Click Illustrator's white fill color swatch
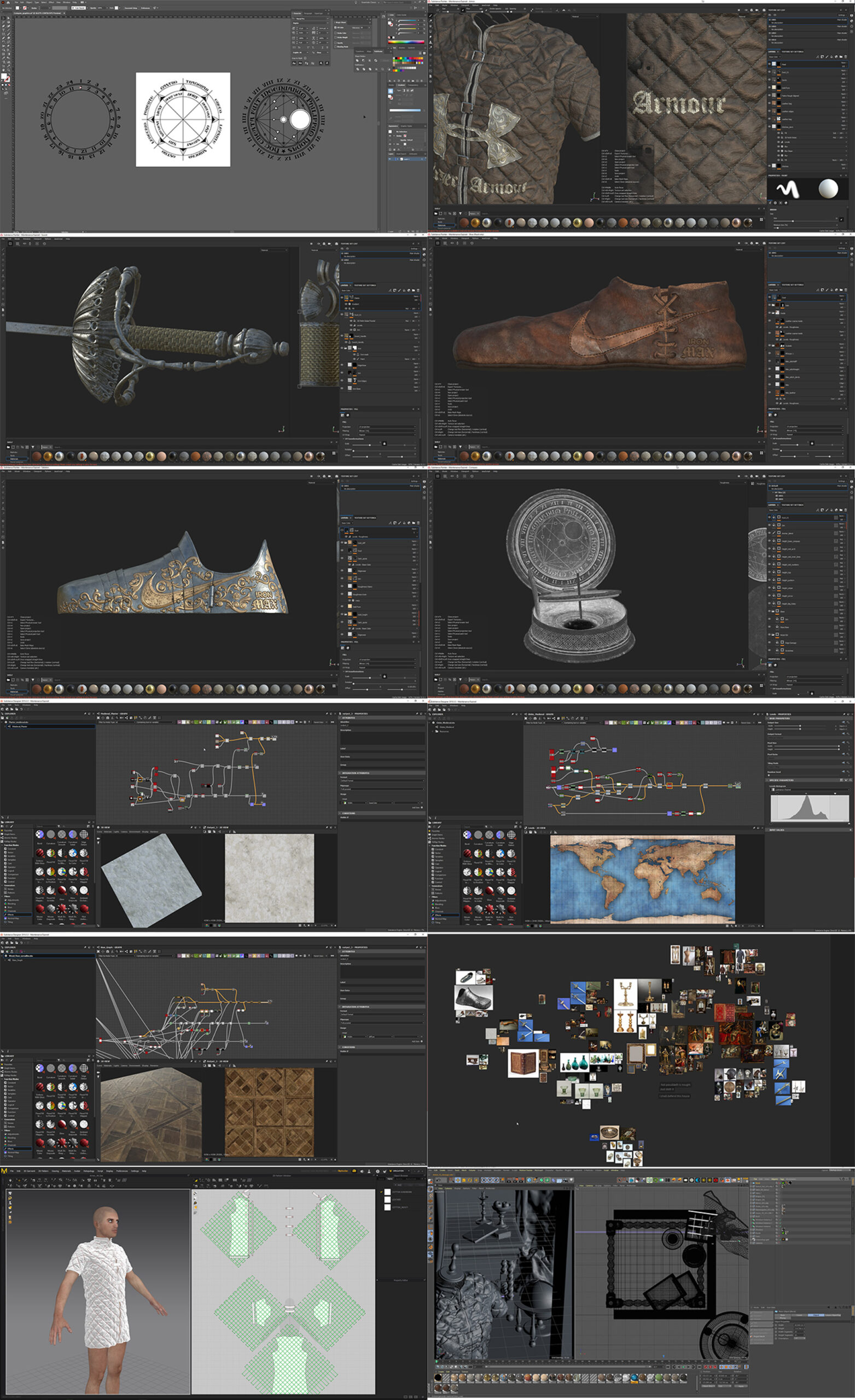Image resolution: width=855 pixels, height=1400 pixels. tap(4, 75)
